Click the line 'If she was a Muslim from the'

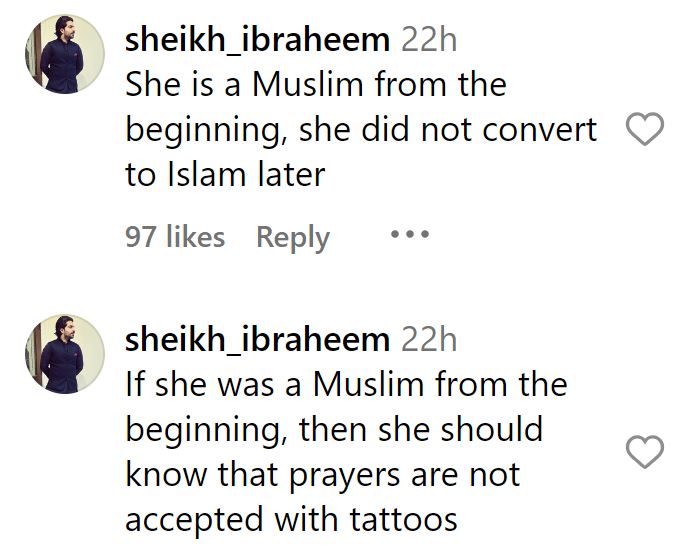pos(346,385)
